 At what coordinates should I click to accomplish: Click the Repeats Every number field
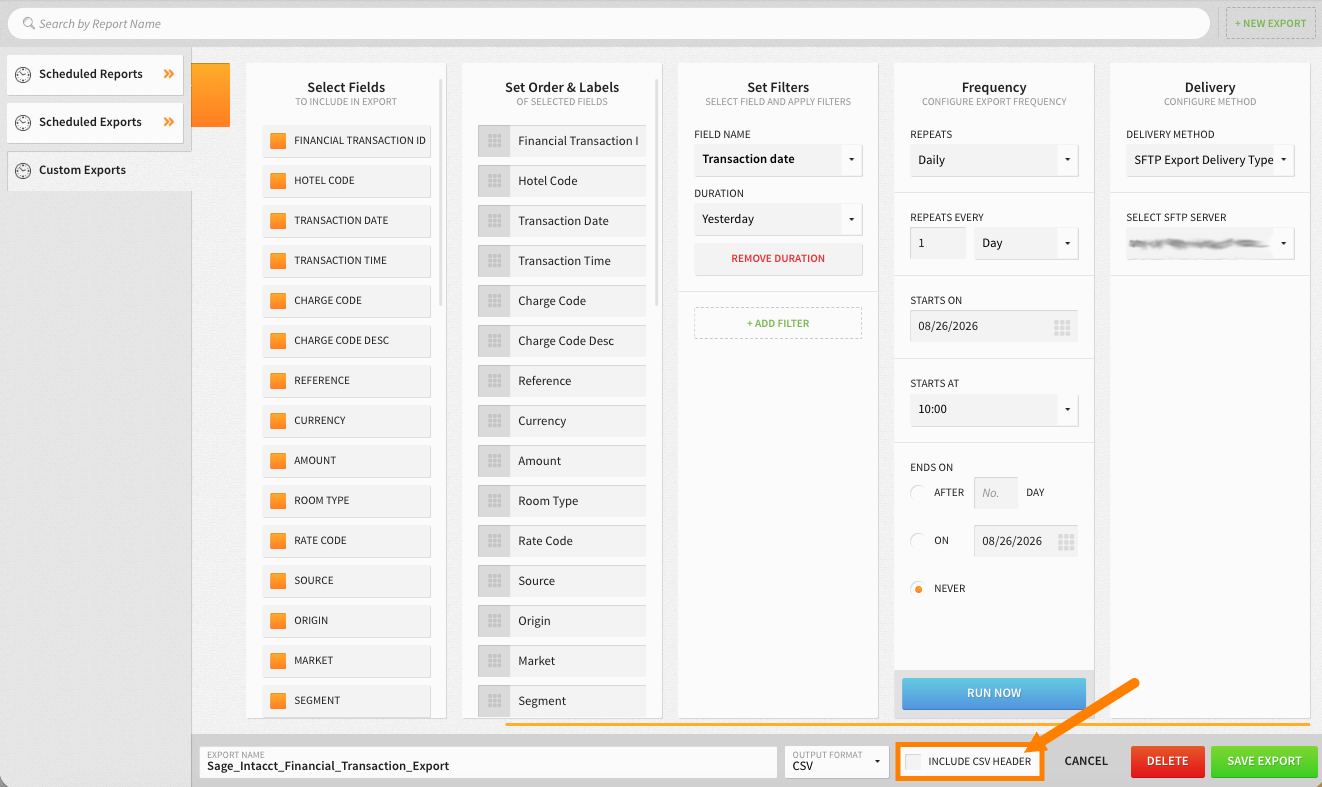(x=938, y=243)
